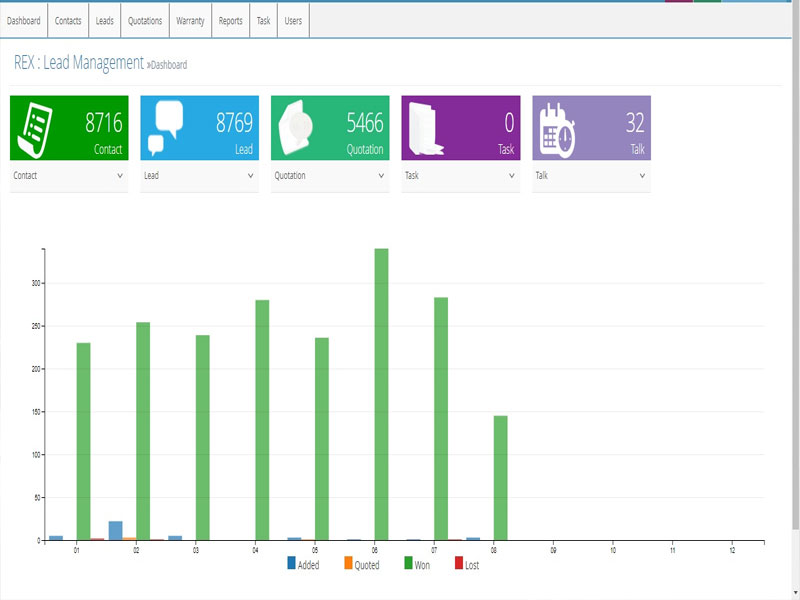
Task: Open the Talk filter dropdown
Action: (x=592, y=174)
